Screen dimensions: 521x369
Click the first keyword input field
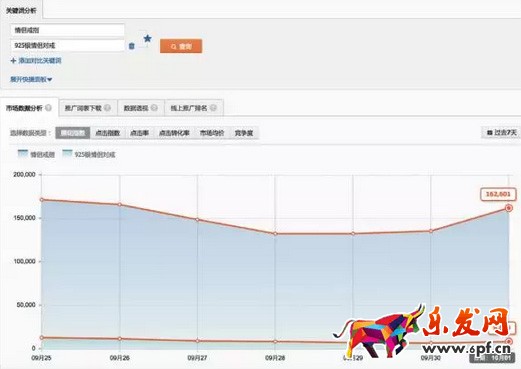tap(68, 30)
